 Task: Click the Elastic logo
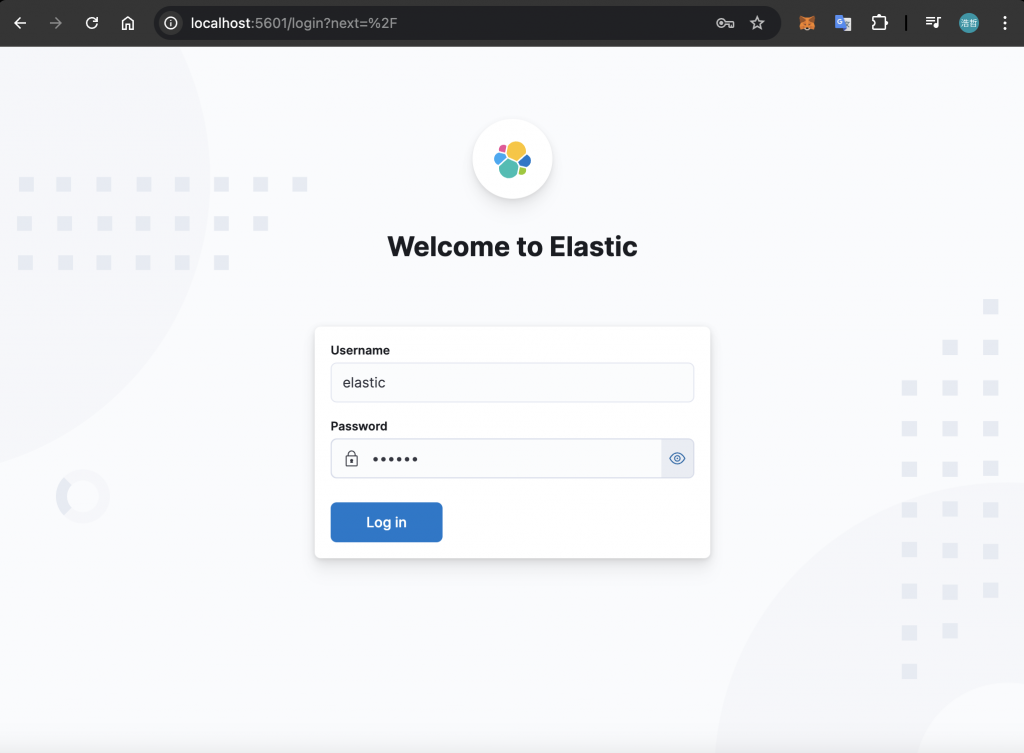(x=513, y=159)
